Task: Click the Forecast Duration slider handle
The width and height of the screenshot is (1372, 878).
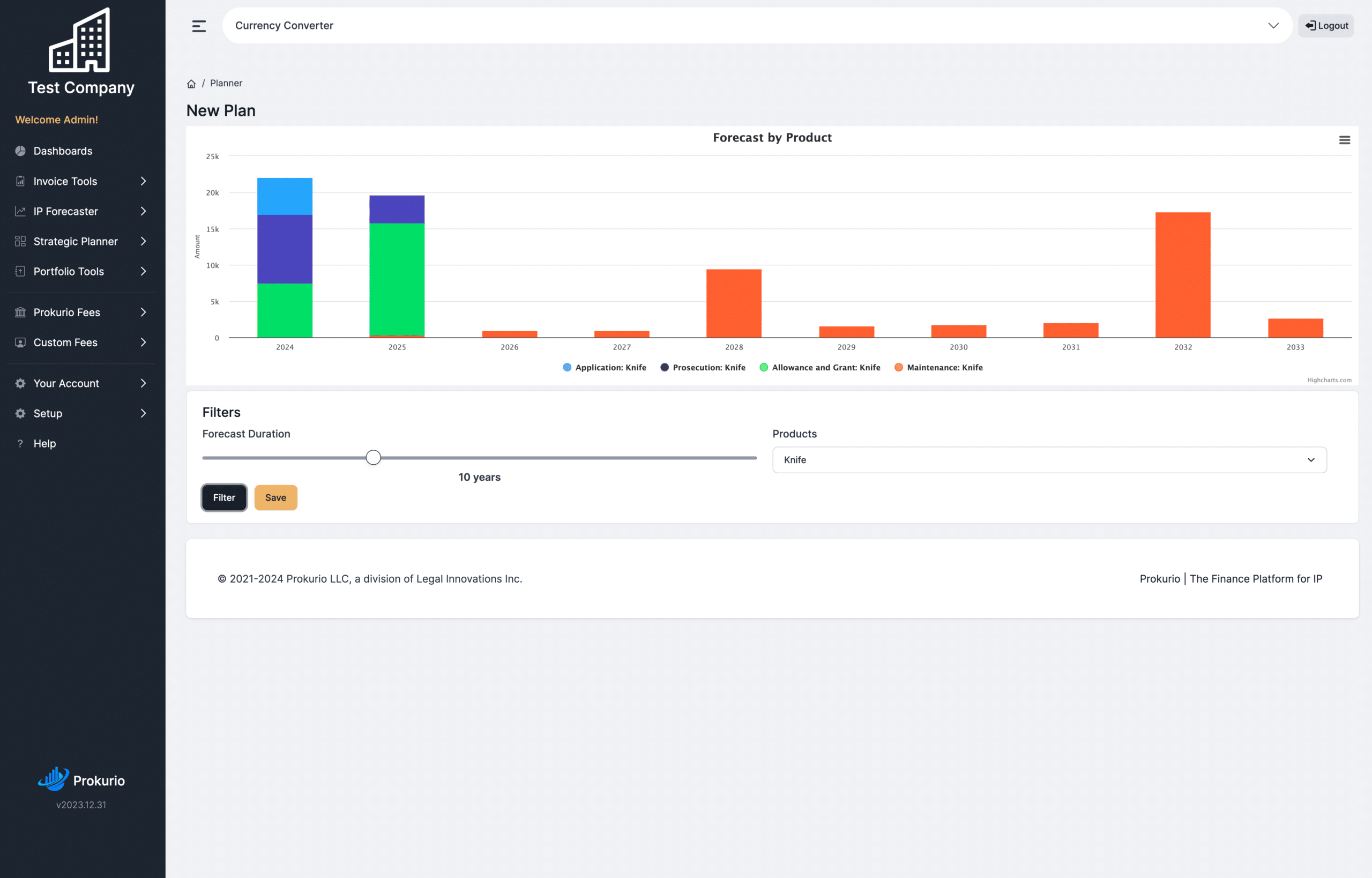Action: click(374, 458)
